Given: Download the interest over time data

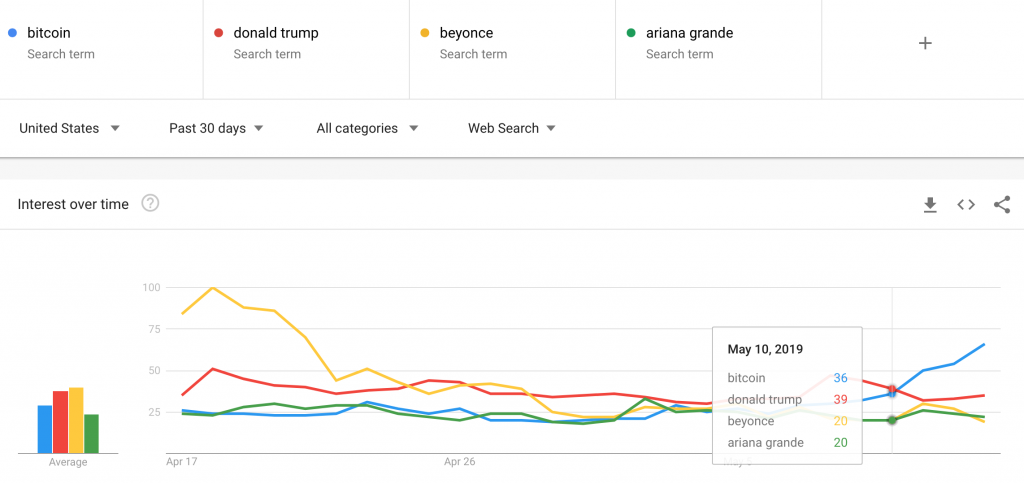Looking at the screenshot, I should pyautogui.click(x=930, y=205).
